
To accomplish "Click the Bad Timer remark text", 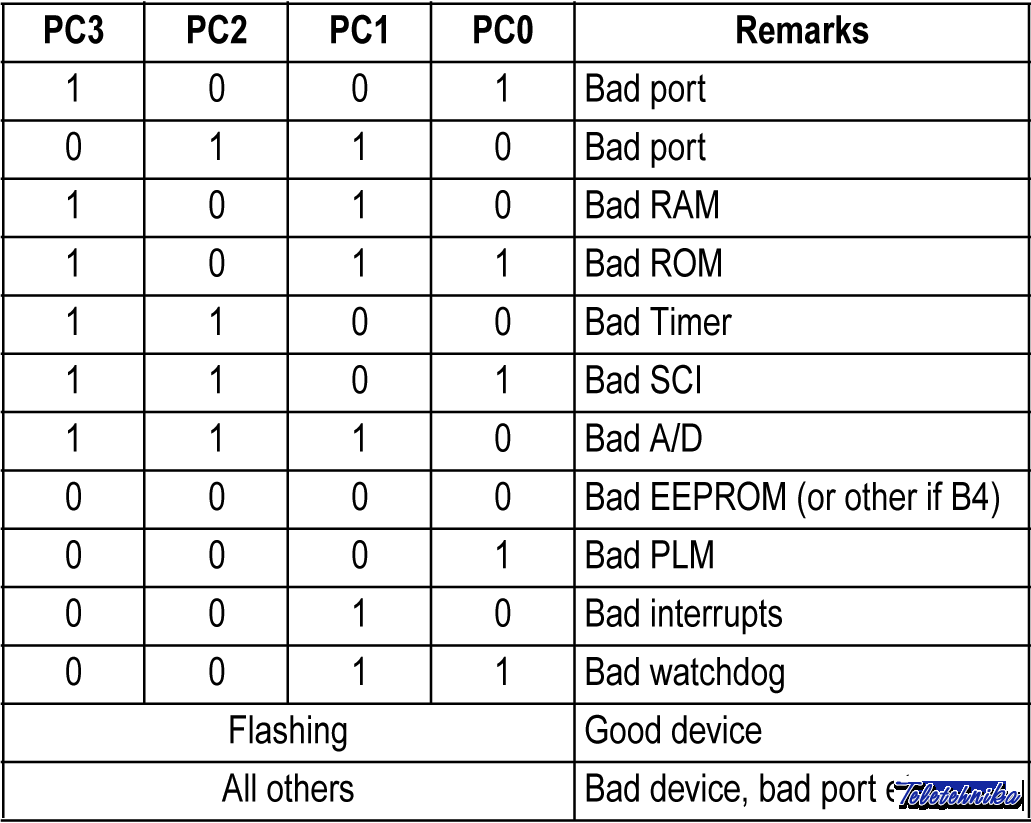I will 658,322.
